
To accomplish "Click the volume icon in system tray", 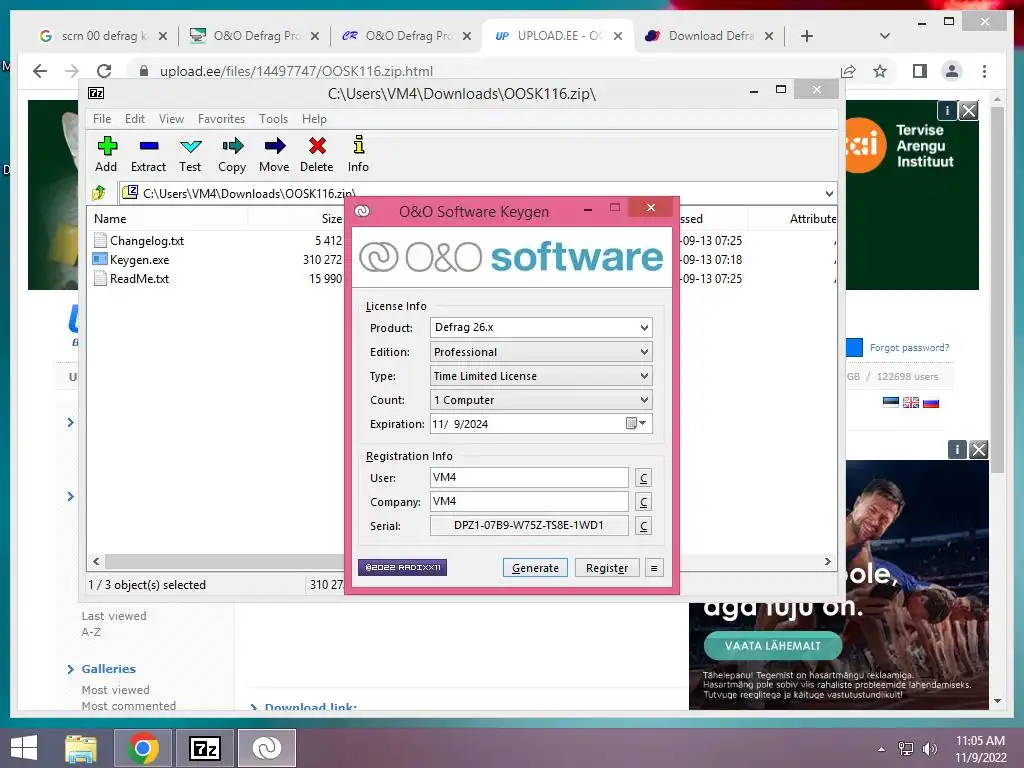I will tap(929, 748).
